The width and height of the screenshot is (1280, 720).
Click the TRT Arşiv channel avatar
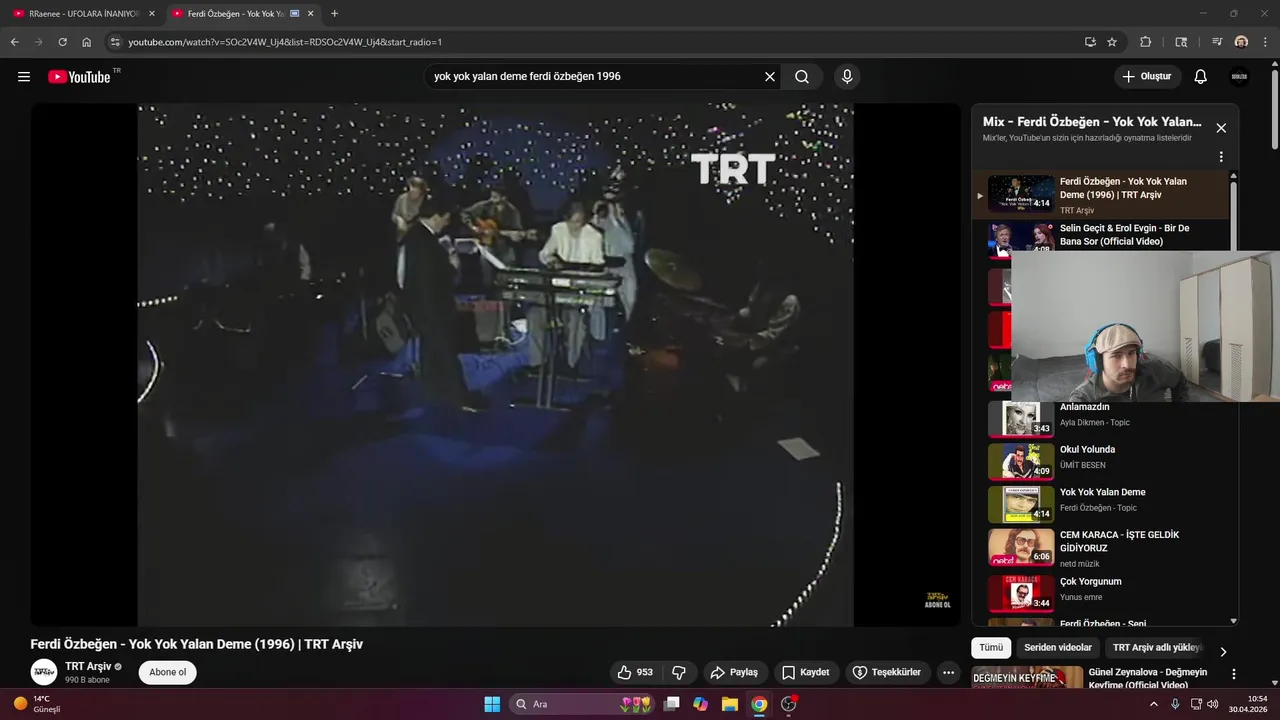click(x=44, y=672)
